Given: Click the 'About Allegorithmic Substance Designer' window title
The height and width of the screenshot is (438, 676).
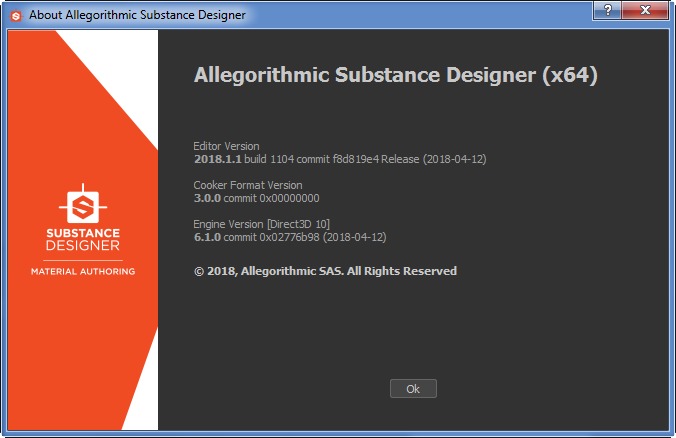Looking at the screenshot, I should [137, 15].
